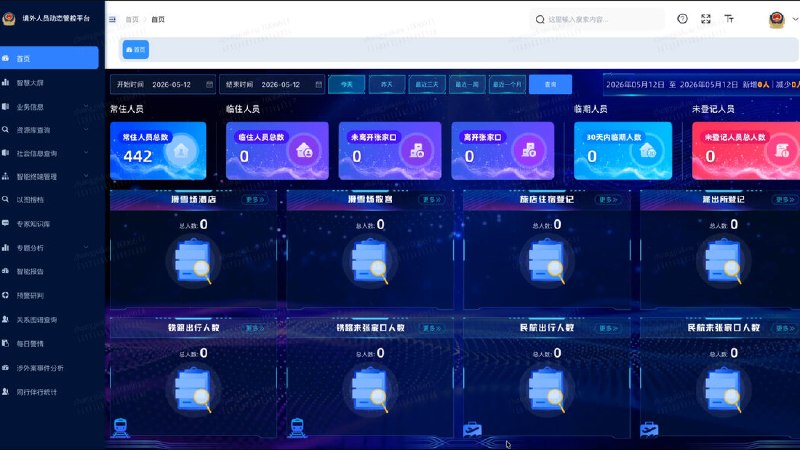Screen dimensions: 800x450
Task: Open 更多 link on 滑雪场散客 panel
Action: click(x=432, y=200)
